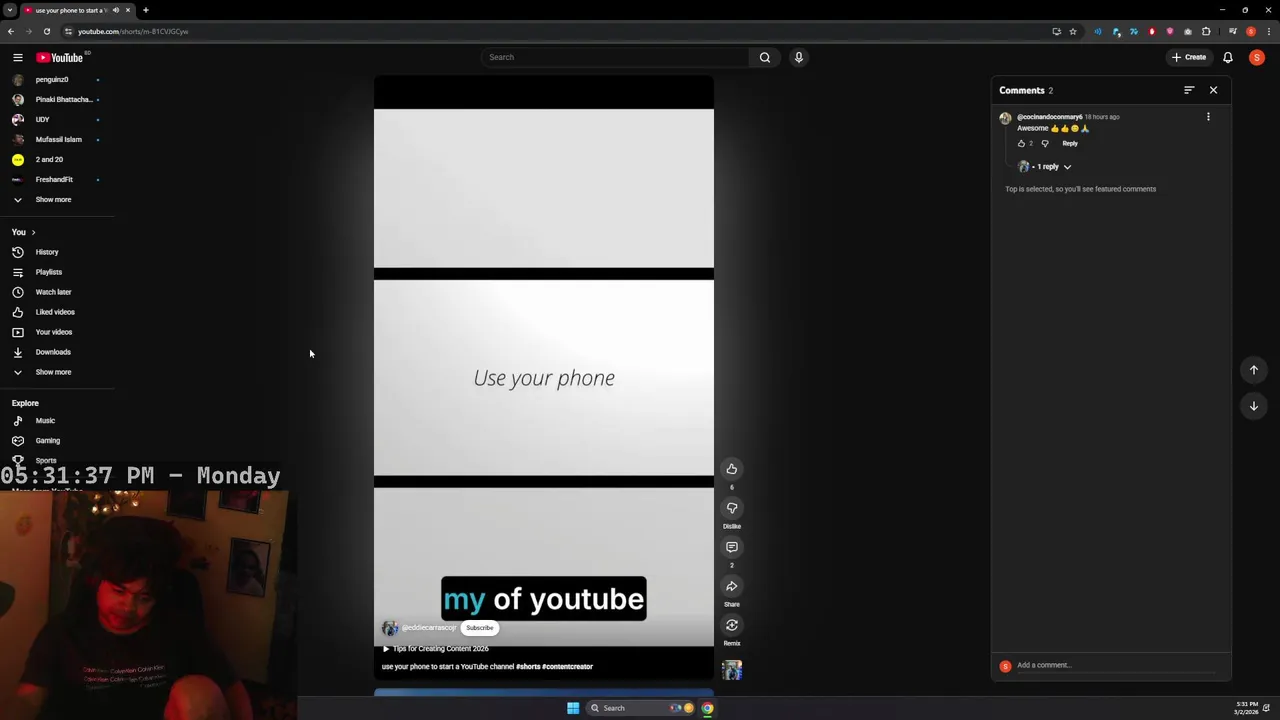Open the creator channel avatar on Short
This screenshot has width=1280, height=720.
tap(390, 628)
